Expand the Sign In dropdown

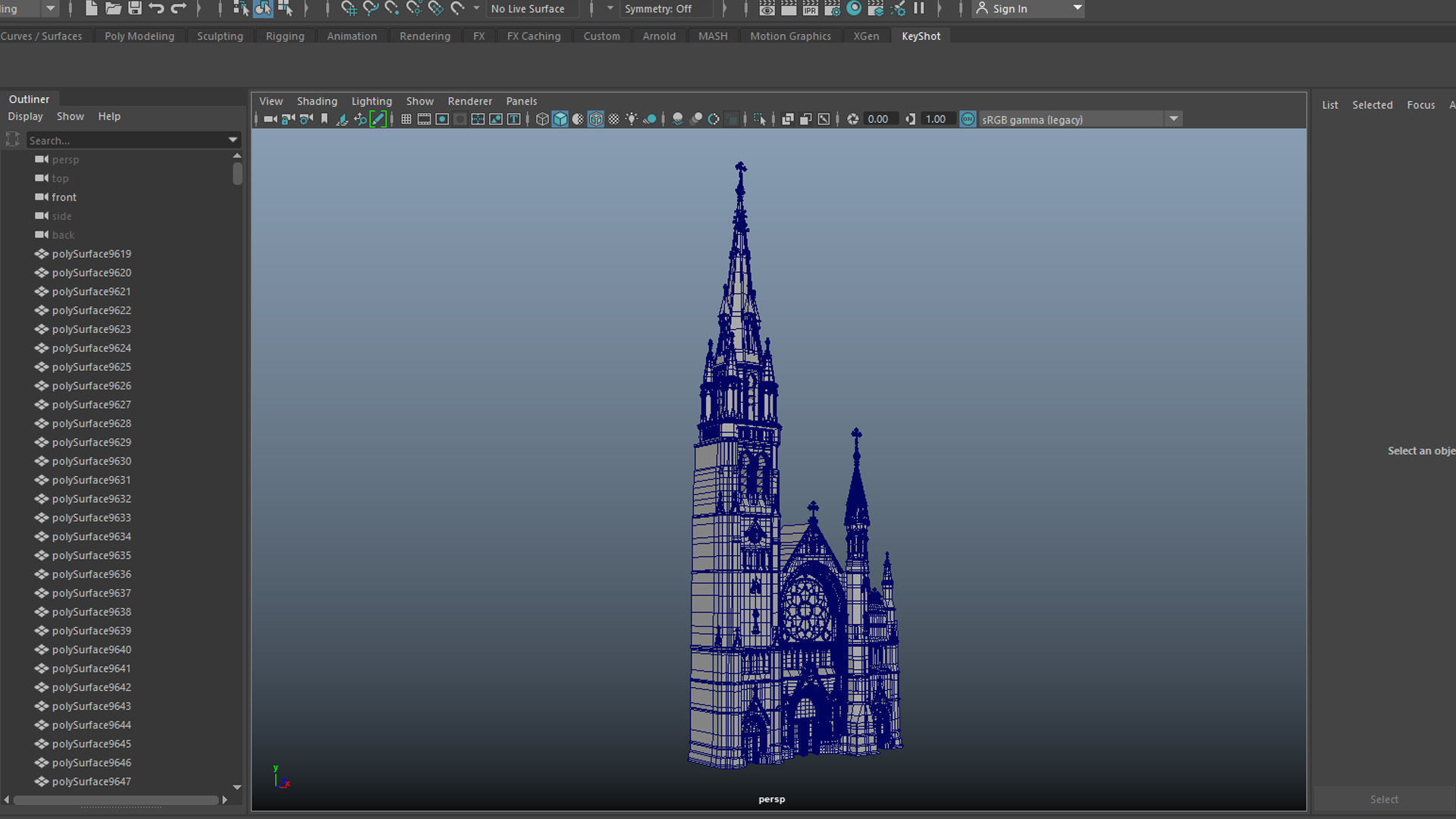(x=1077, y=8)
